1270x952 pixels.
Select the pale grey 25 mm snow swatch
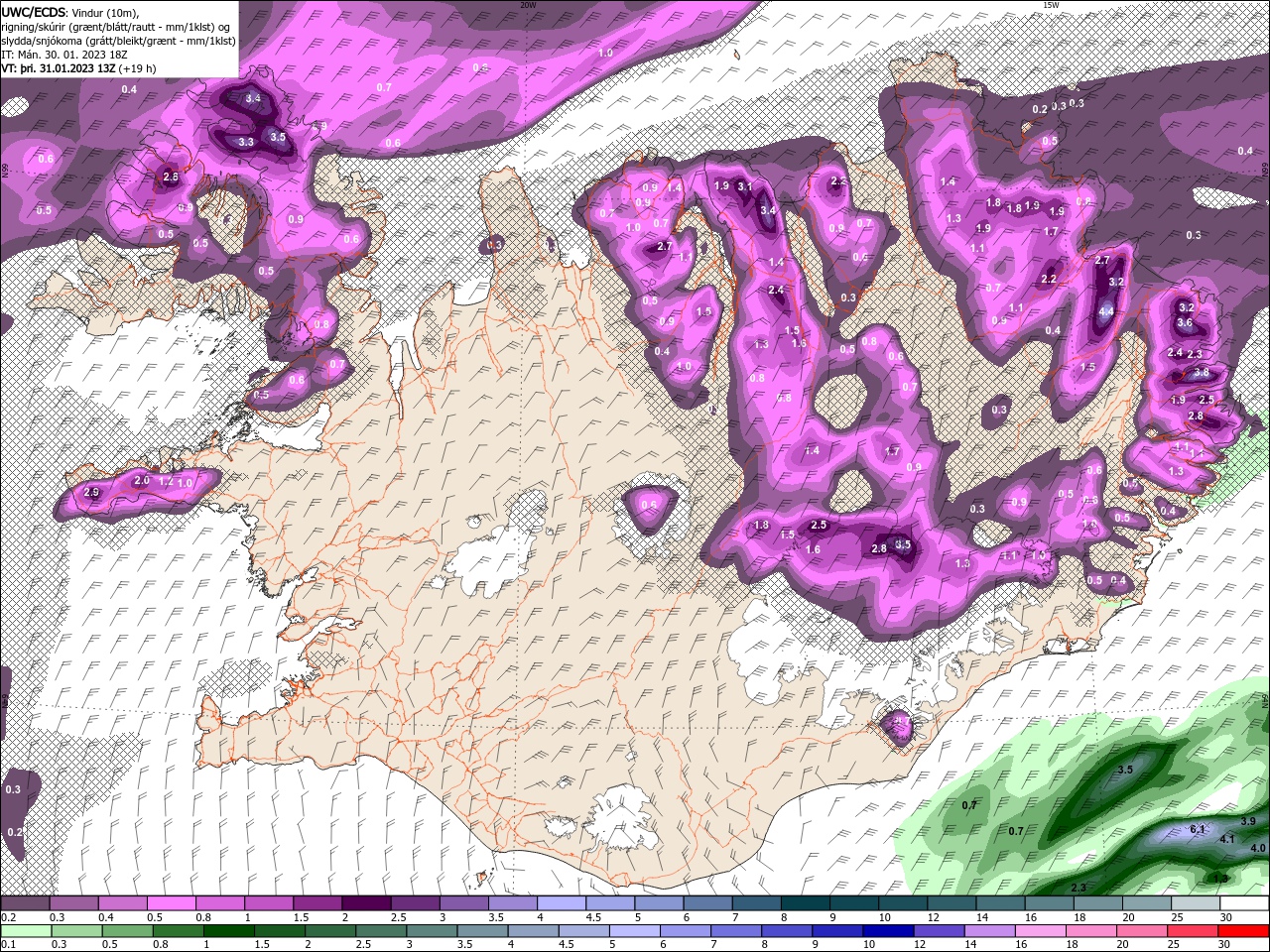[x=1195, y=903]
